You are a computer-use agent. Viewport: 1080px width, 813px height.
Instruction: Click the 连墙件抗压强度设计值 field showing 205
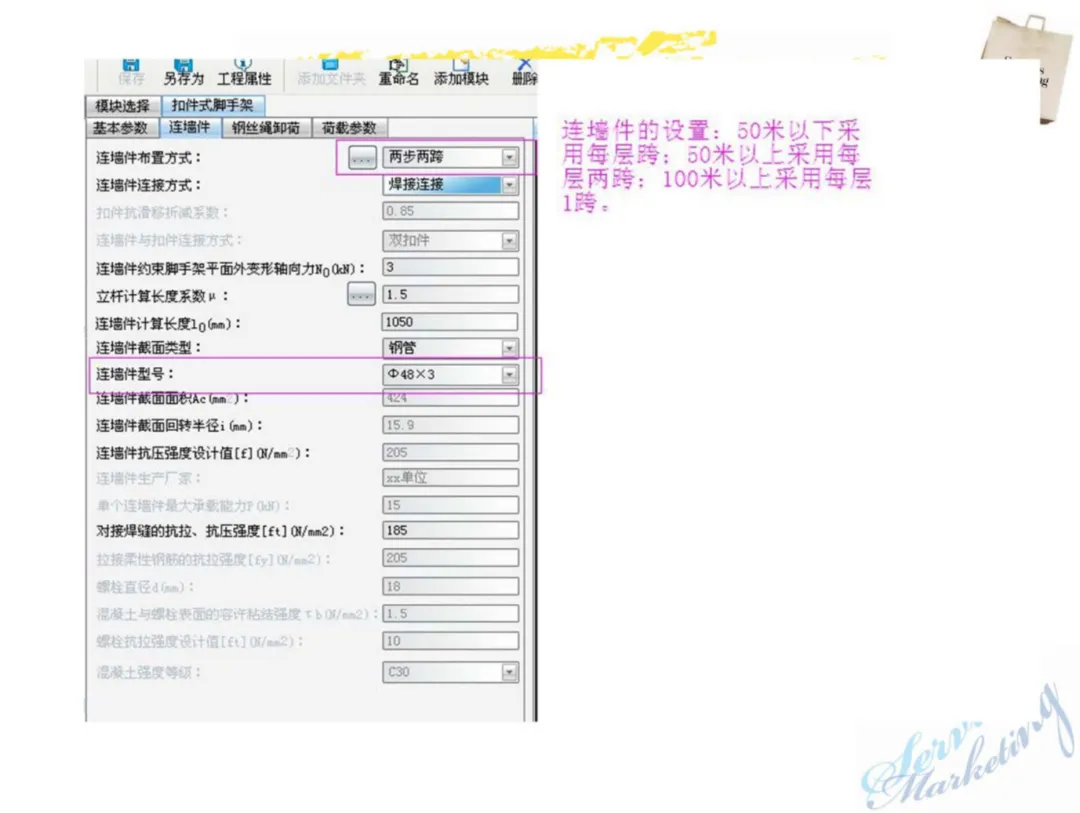(x=450, y=452)
